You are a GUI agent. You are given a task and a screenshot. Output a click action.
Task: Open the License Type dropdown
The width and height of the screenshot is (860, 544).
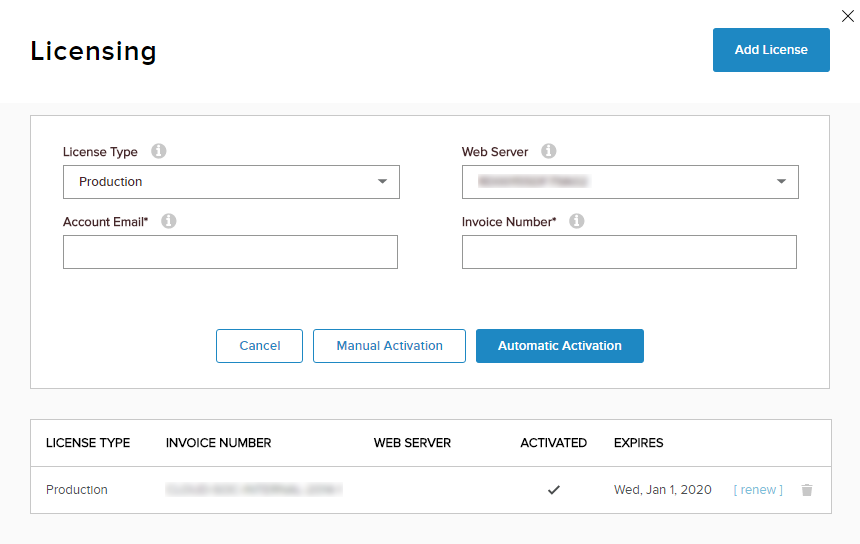231,182
